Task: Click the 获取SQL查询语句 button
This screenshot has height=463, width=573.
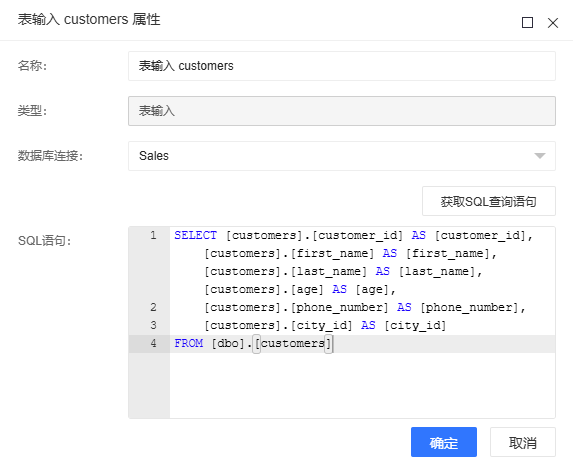Action: pyautogui.click(x=489, y=201)
